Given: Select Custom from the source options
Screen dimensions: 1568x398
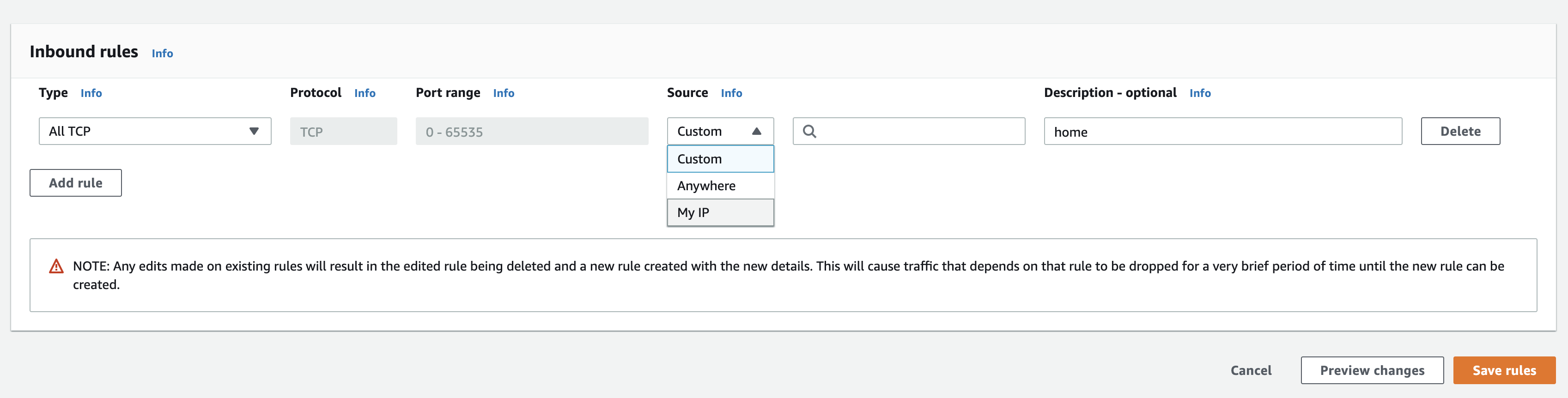Looking at the screenshot, I should point(719,159).
